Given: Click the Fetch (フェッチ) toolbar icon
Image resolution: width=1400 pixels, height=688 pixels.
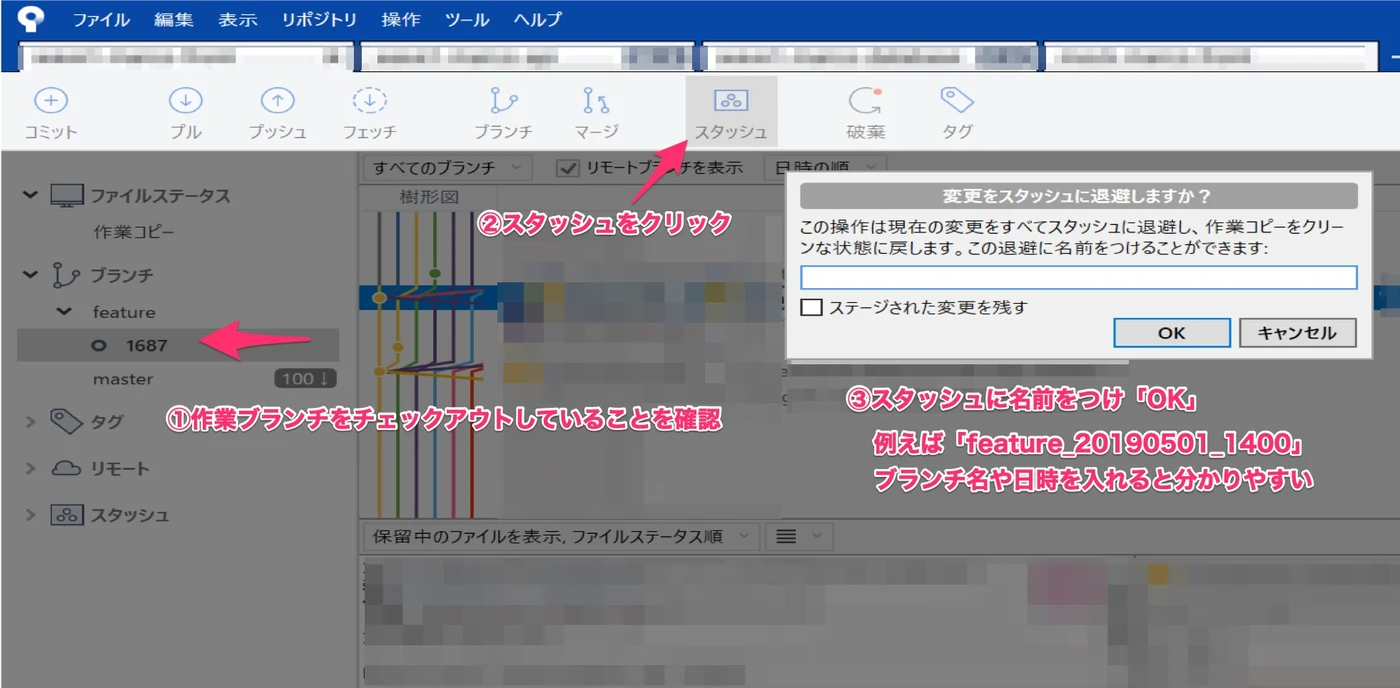Looking at the screenshot, I should (x=370, y=100).
